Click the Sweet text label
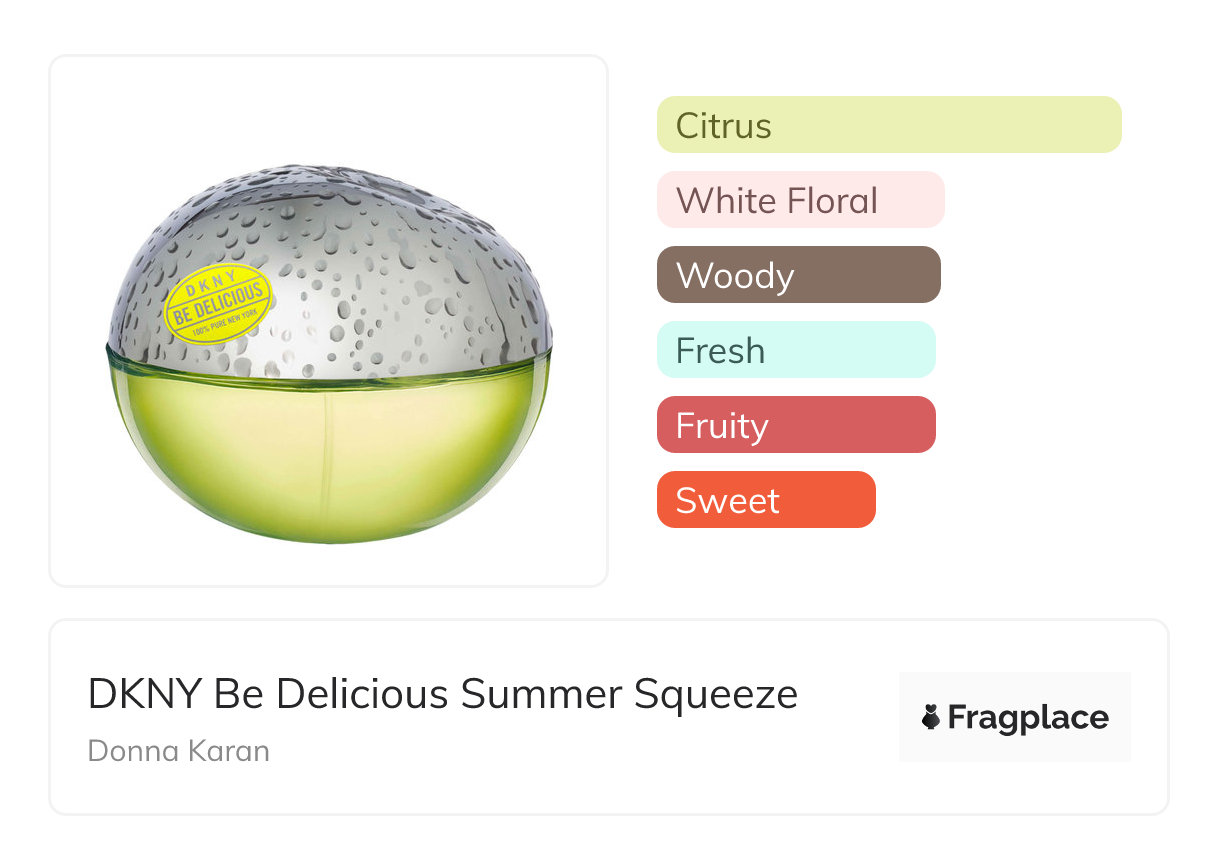This screenshot has width=1218, height=864. [x=727, y=501]
